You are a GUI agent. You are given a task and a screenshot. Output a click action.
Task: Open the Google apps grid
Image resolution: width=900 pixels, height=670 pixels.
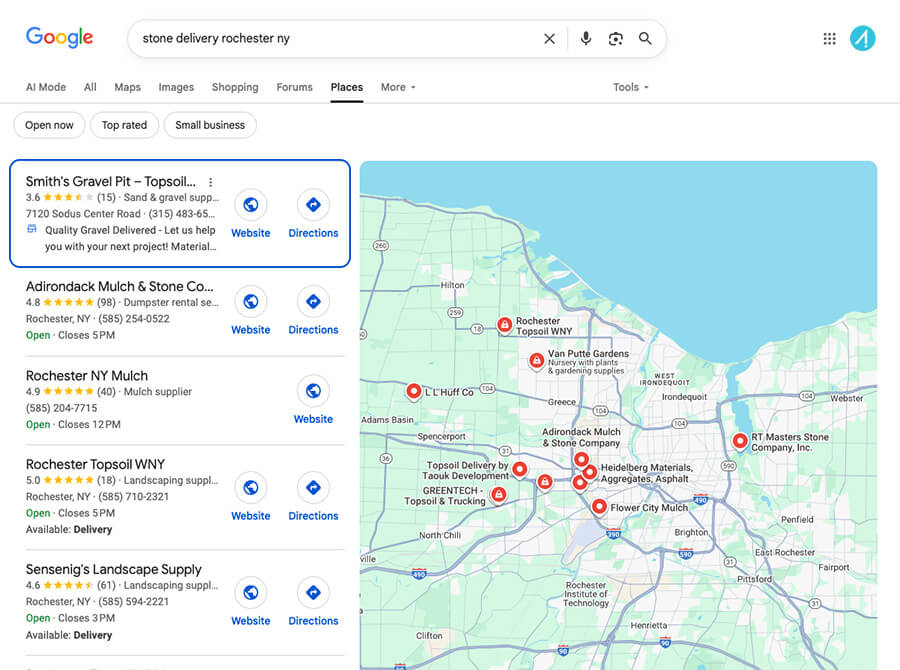coord(829,38)
